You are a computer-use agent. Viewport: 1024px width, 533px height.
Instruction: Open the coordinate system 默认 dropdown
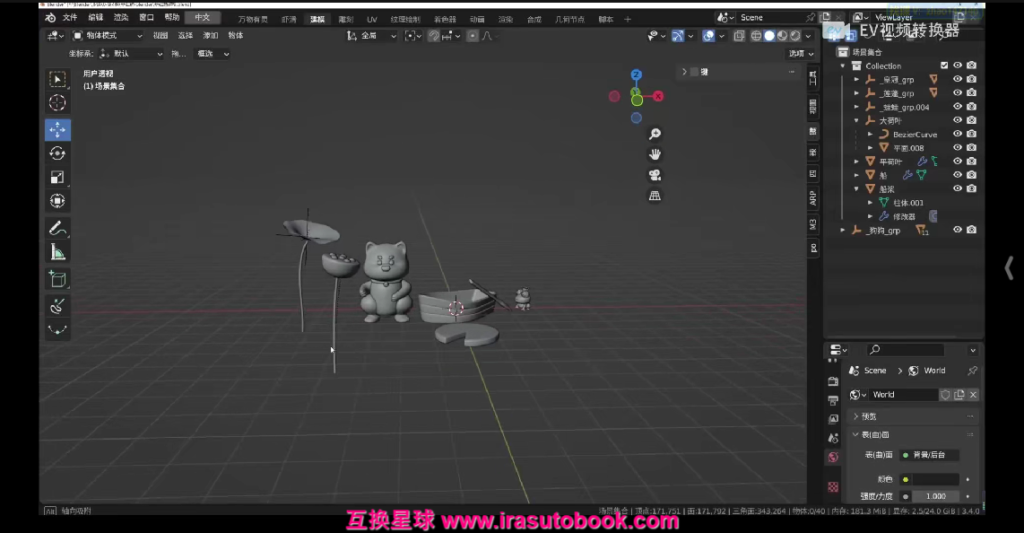(x=131, y=54)
